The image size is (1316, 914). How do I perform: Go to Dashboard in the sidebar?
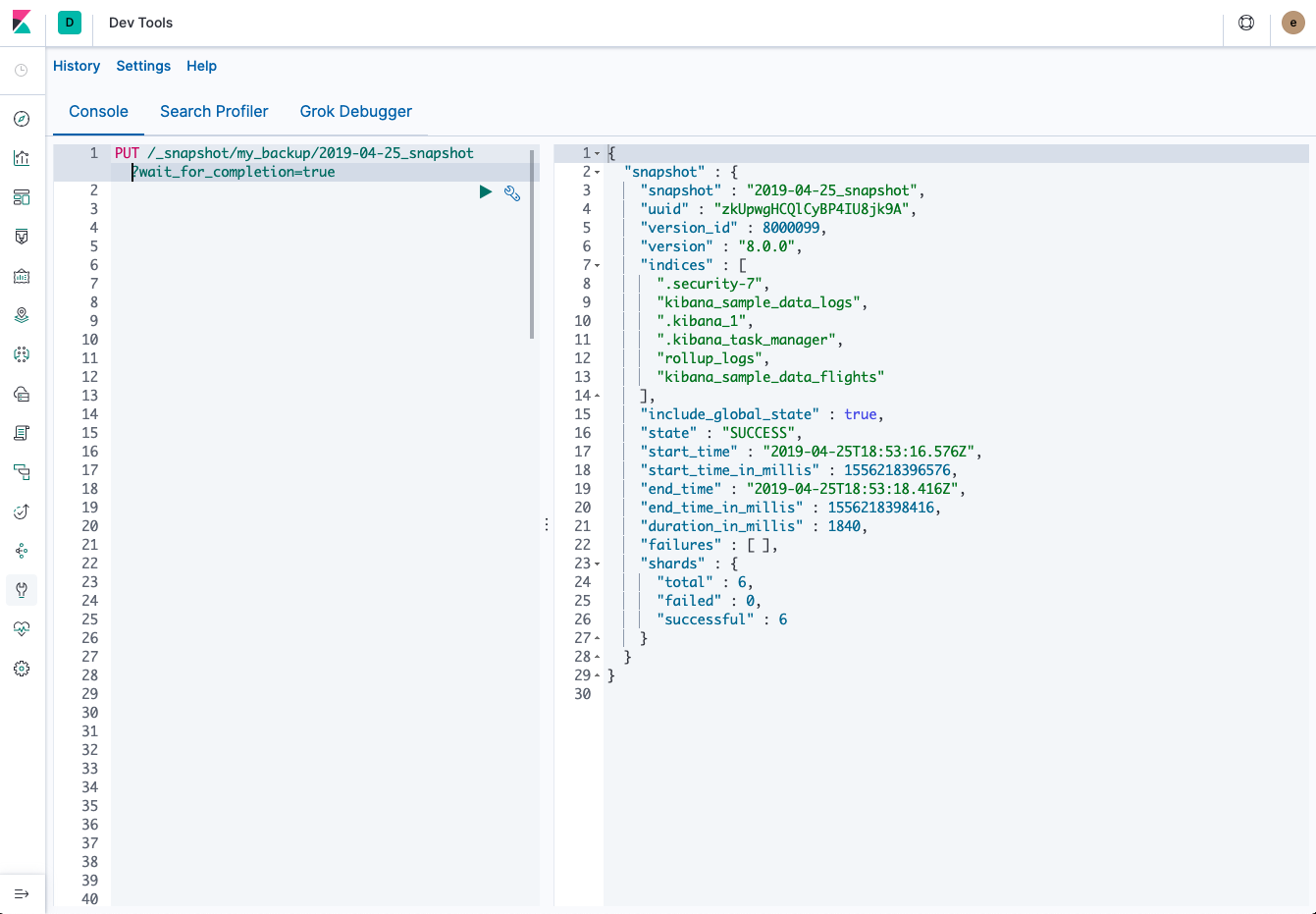point(22,197)
